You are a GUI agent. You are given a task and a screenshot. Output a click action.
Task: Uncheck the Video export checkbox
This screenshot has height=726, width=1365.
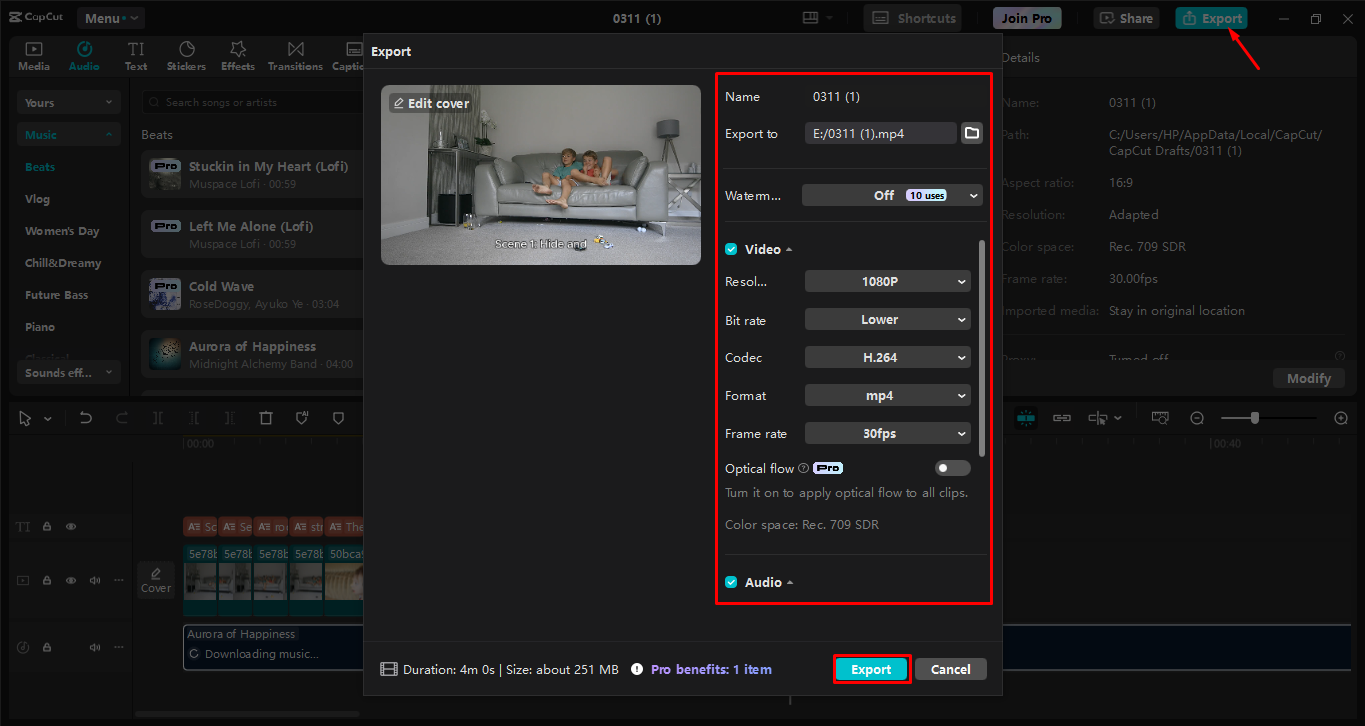[x=731, y=249]
